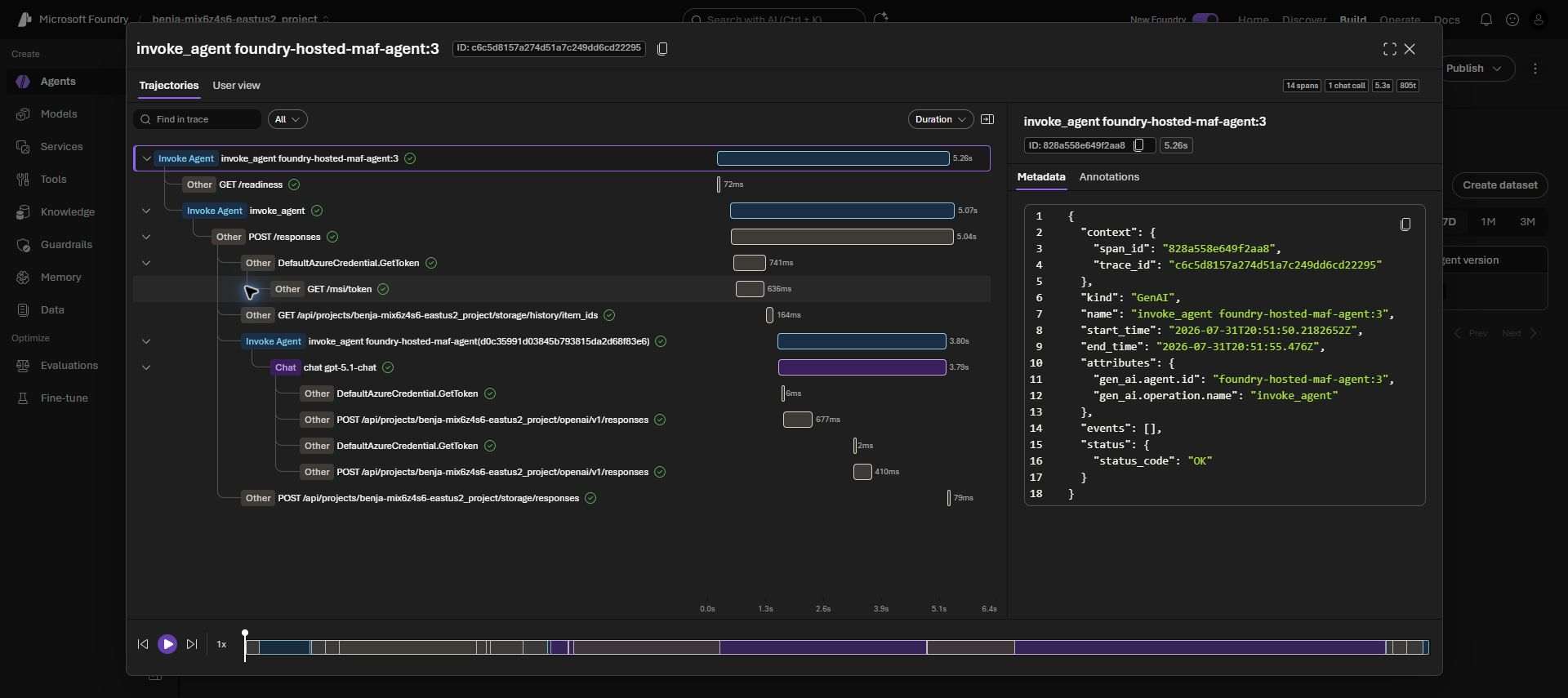1568x698 pixels.
Task: Click the Search with AI box
Action: tap(773, 20)
